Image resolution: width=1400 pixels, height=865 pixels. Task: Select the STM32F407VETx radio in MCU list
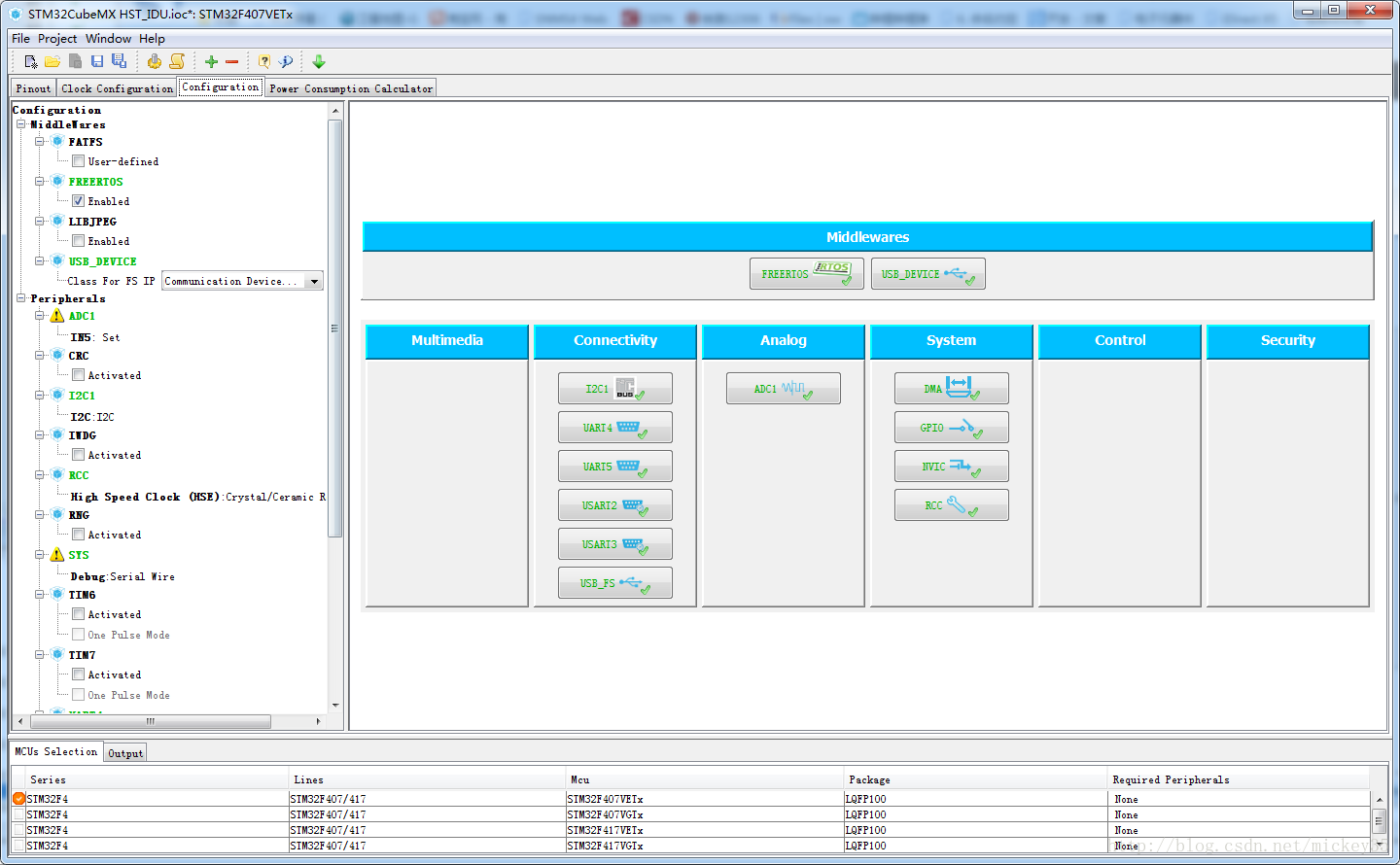18,799
